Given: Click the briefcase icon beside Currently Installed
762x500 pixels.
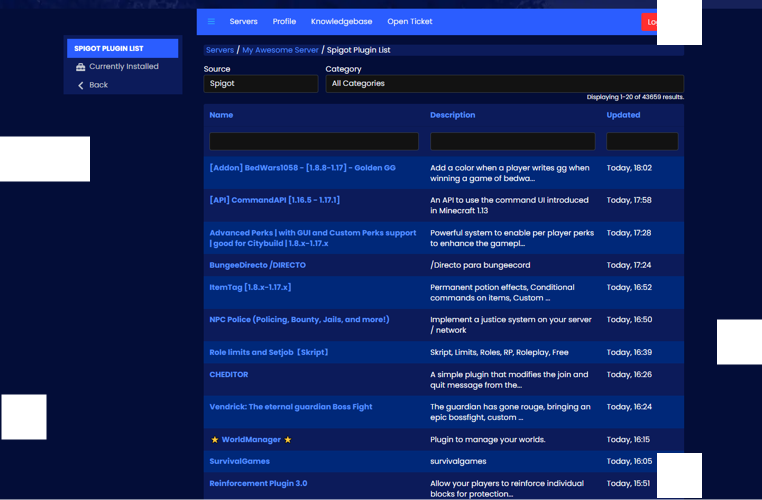Looking at the screenshot, I should 81,67.
